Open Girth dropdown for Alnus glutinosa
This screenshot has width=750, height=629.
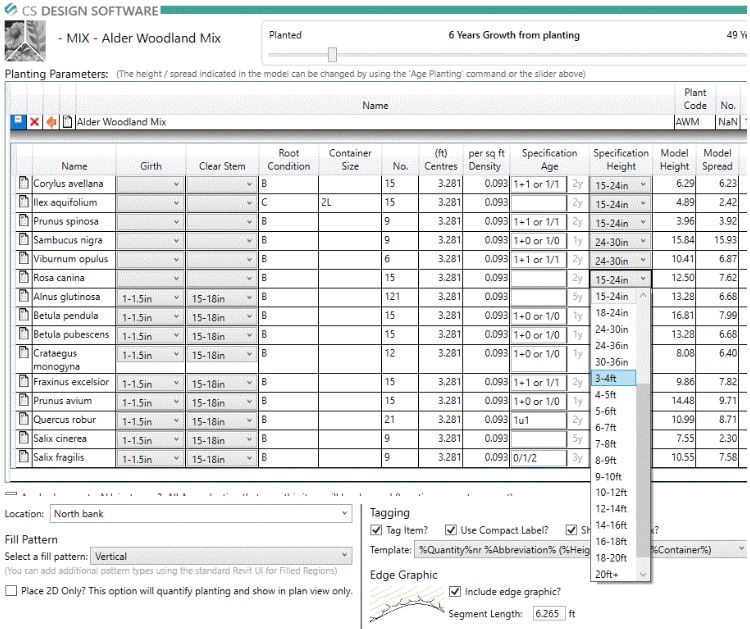150,298
